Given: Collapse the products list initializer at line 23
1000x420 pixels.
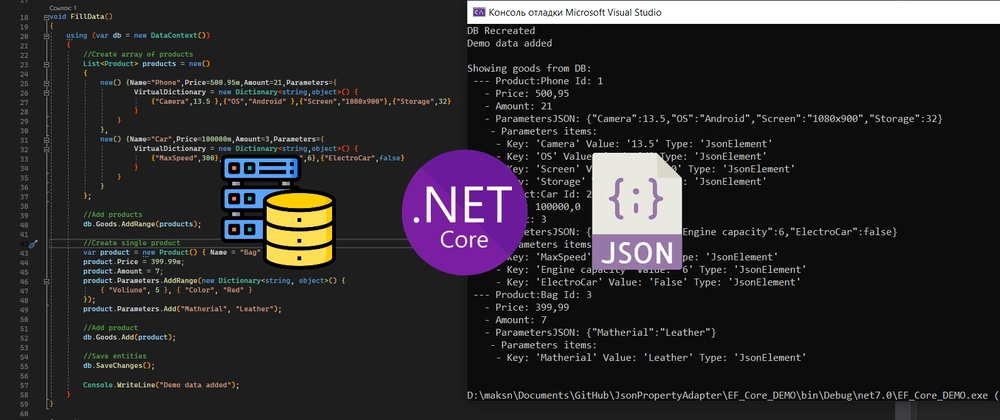Looking at the screenshot, I should pyautogui.click(x=47, y=64).
